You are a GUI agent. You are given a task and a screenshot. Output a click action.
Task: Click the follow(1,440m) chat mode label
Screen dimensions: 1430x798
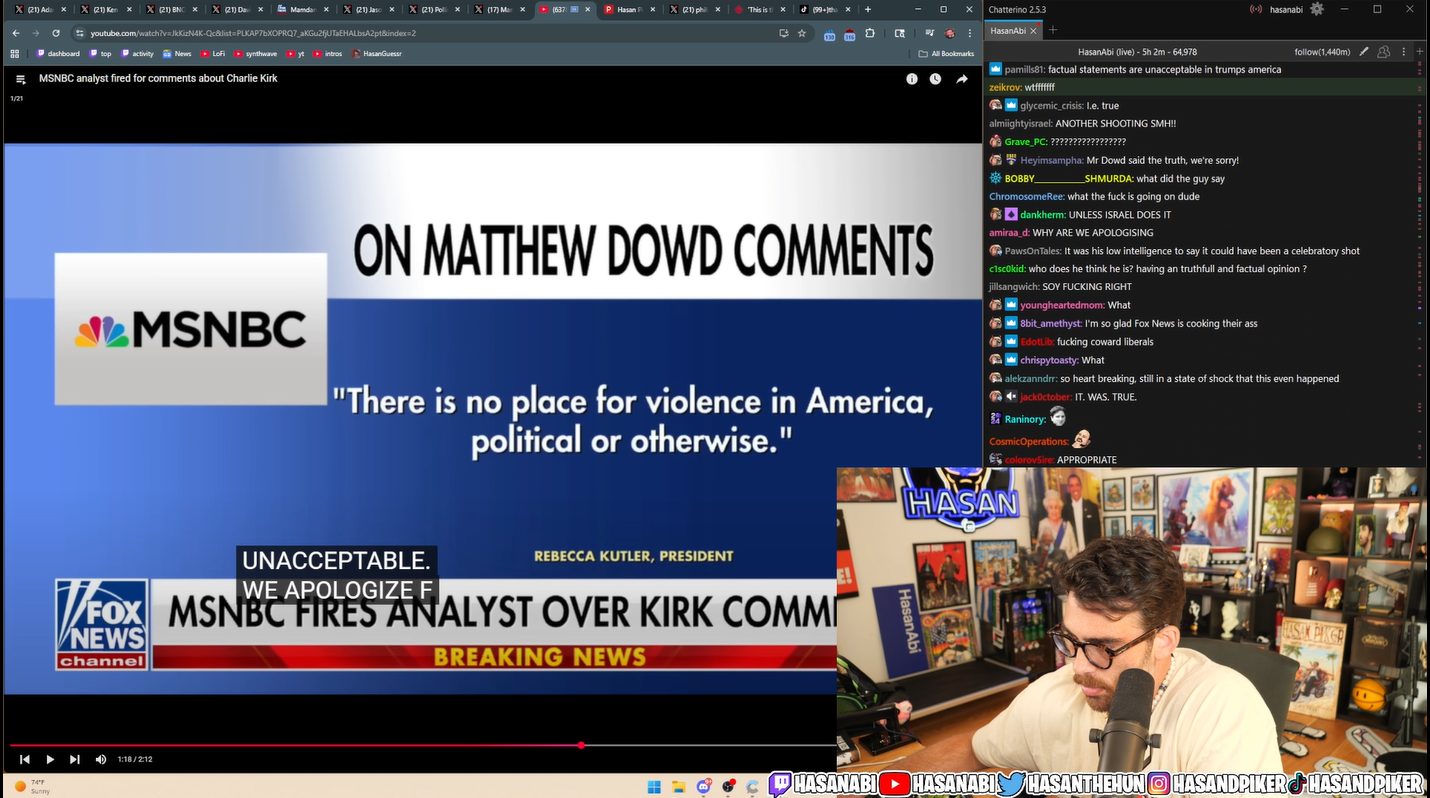point(1322,52)
